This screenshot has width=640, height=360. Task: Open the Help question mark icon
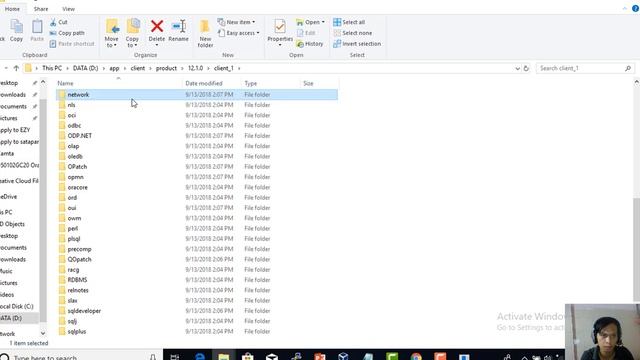click(x=635, y=9)
